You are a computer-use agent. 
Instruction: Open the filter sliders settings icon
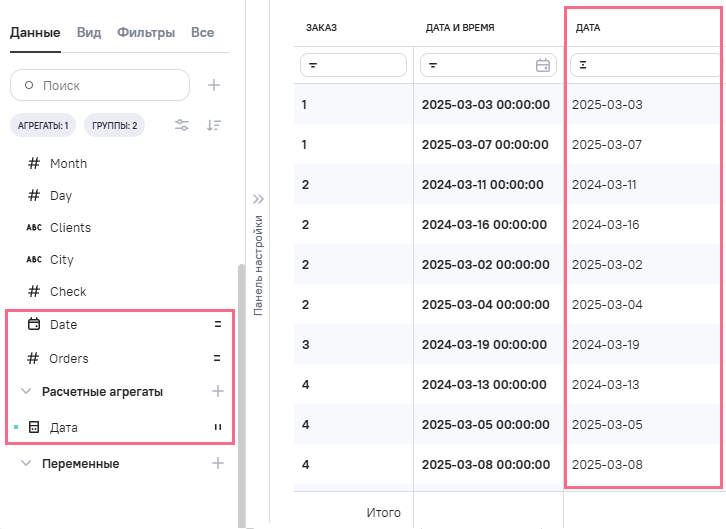(x=182, y=125)
